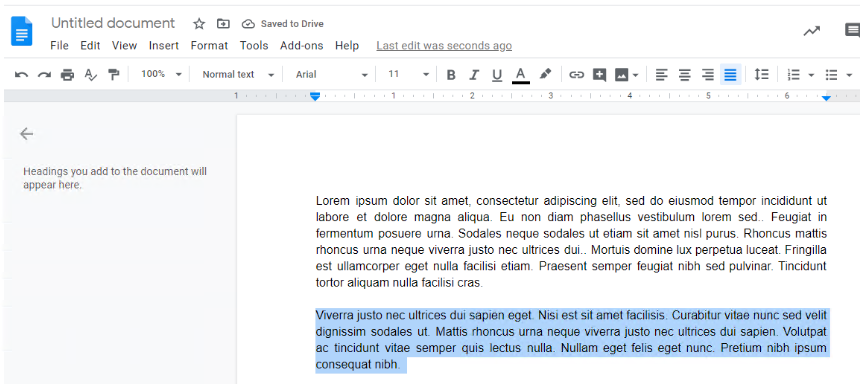The width and height of the screenshot is (861, 385).
Task: Click the insert image icon
Action: coord(622,75)
